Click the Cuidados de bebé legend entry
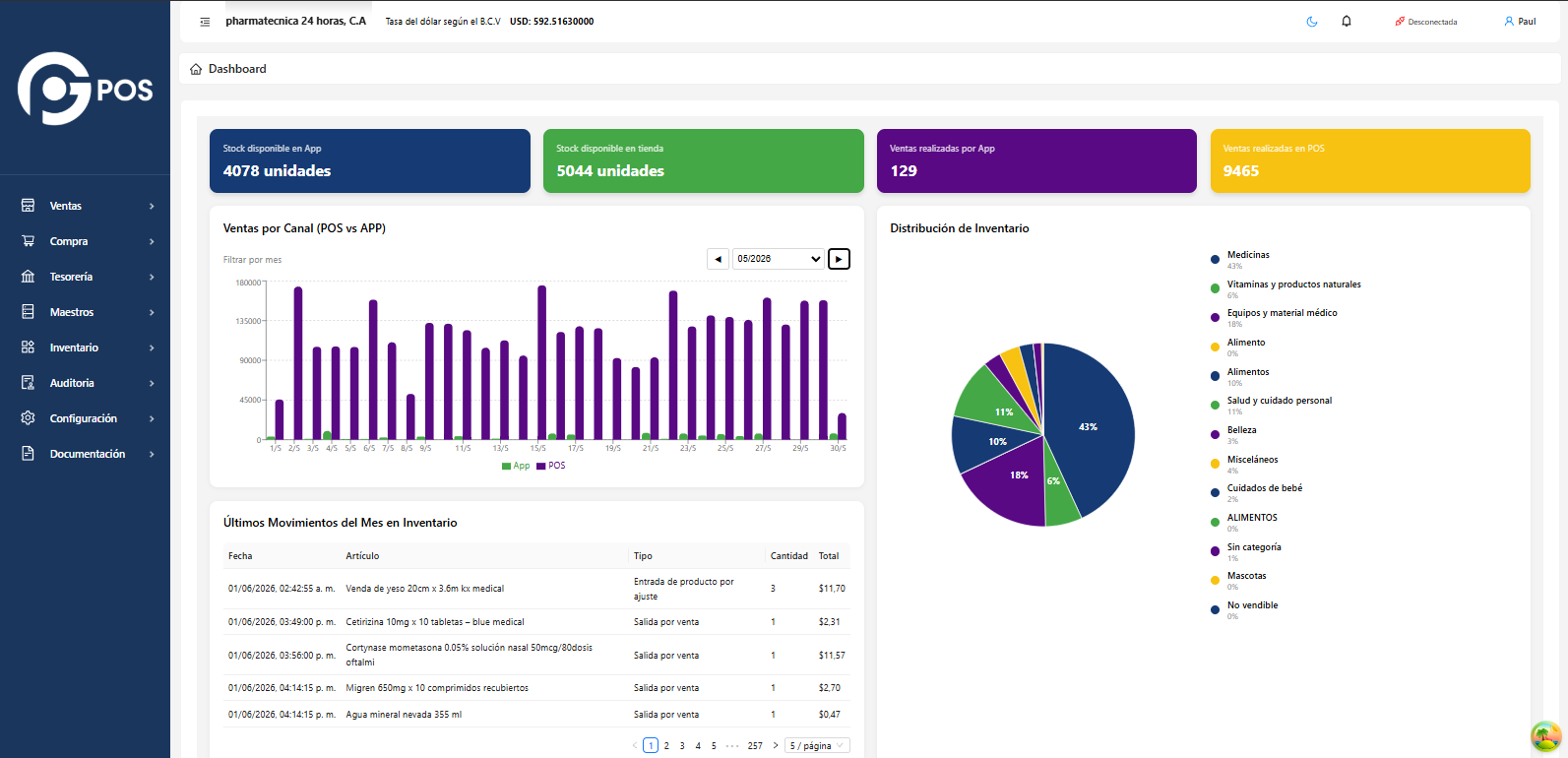Viewport: 1568px width, 758px height. [x=1256, y=492]
